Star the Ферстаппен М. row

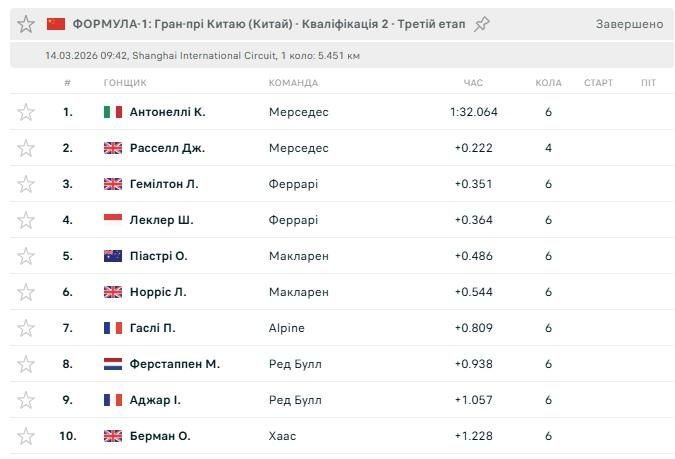(26, 364)
